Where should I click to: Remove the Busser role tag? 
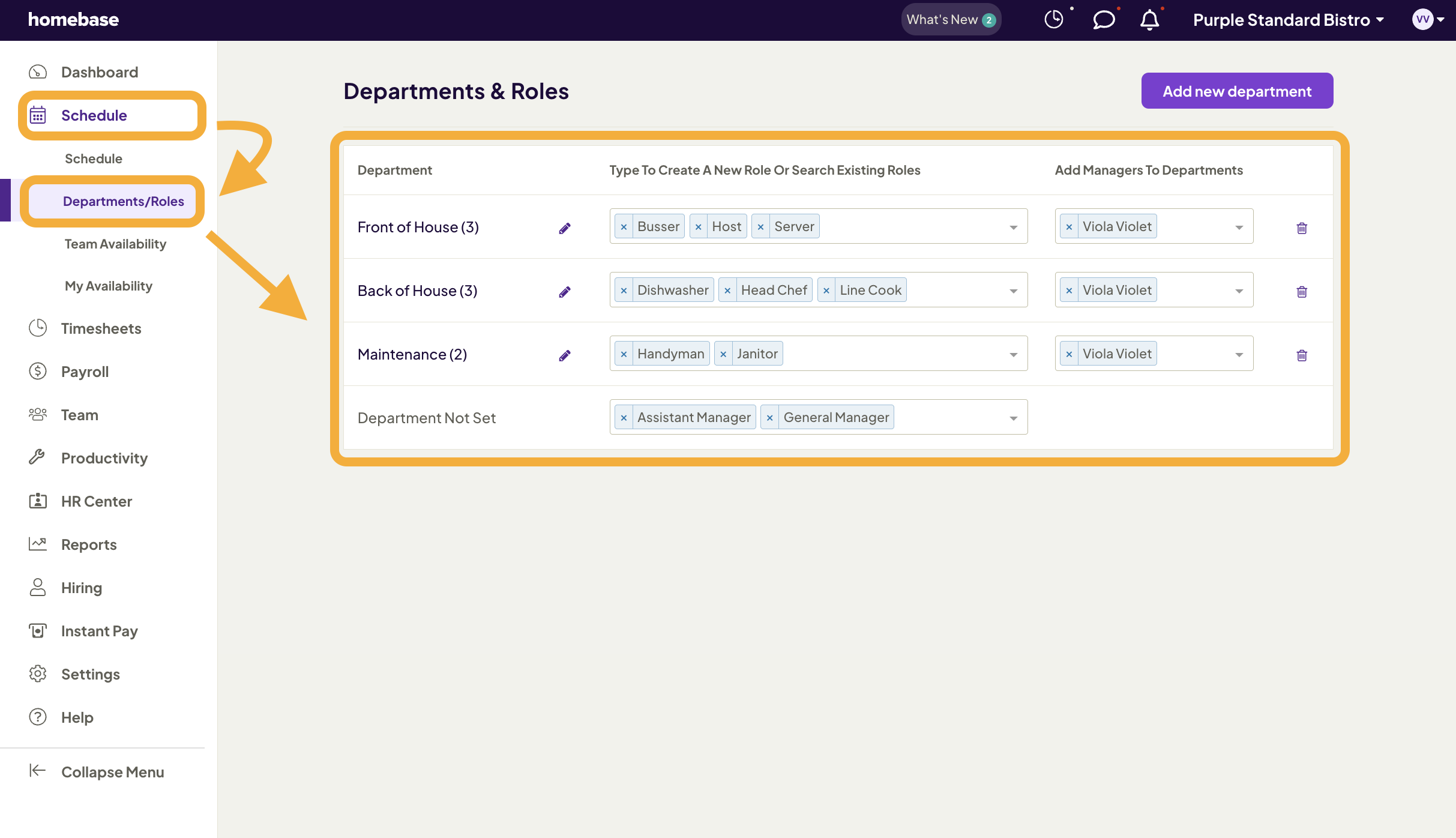(624, 227)
